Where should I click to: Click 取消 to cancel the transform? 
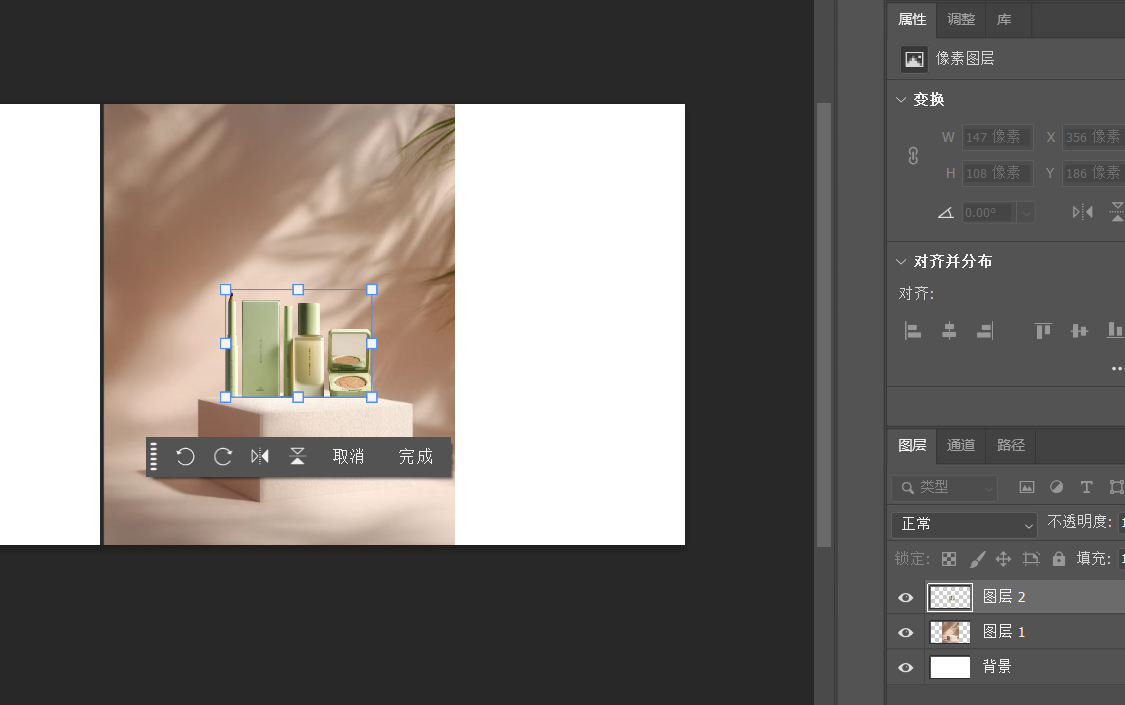coord(348,457)
